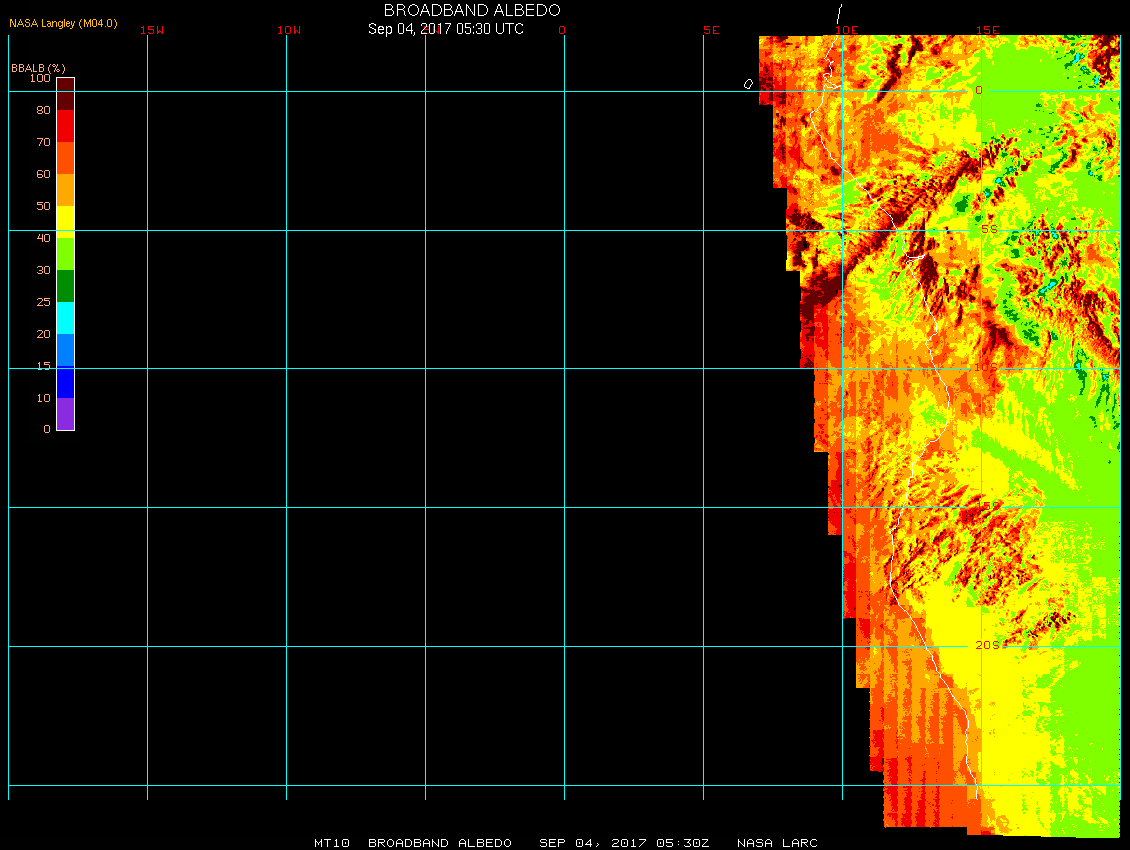Click the 20S latitude label
The width and height of the screenshot is (1130, 850).
986,646
